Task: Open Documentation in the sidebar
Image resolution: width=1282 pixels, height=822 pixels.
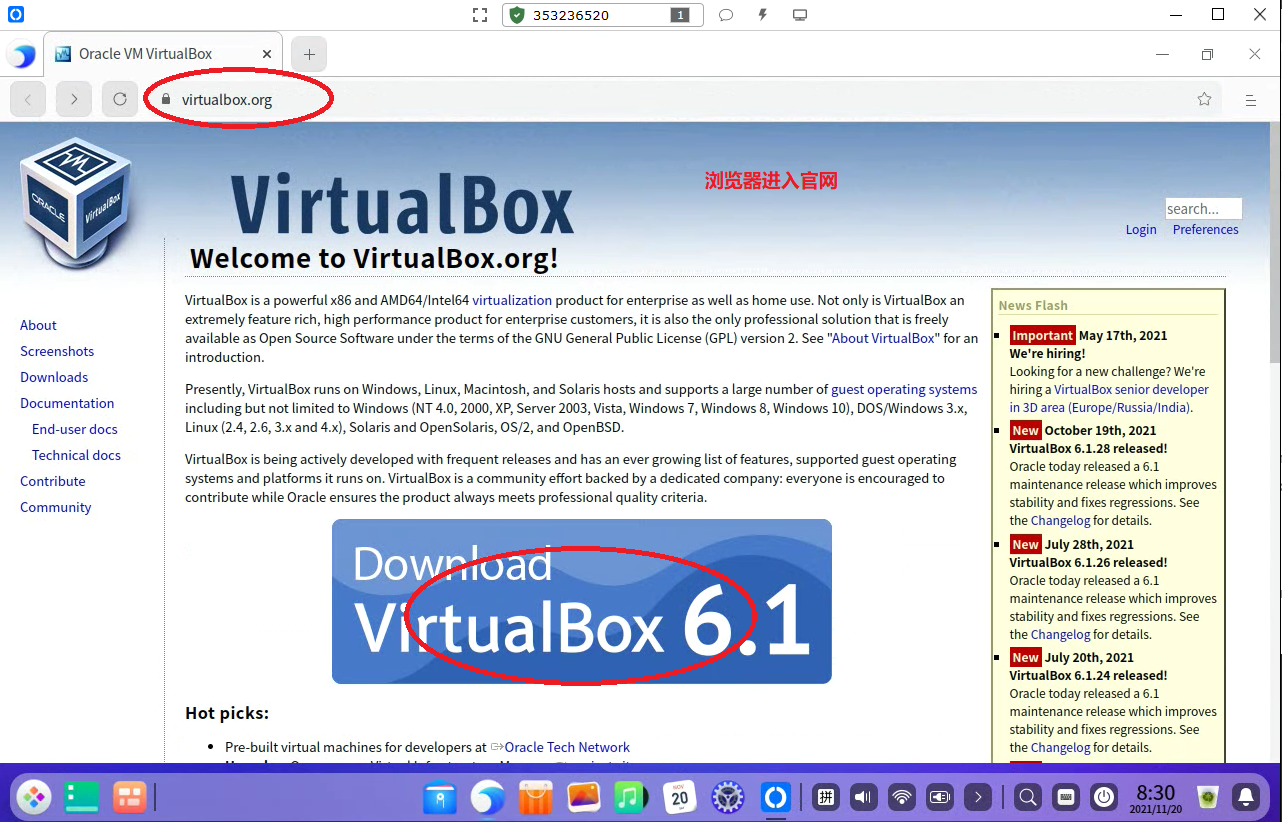Action: (67, 403)
